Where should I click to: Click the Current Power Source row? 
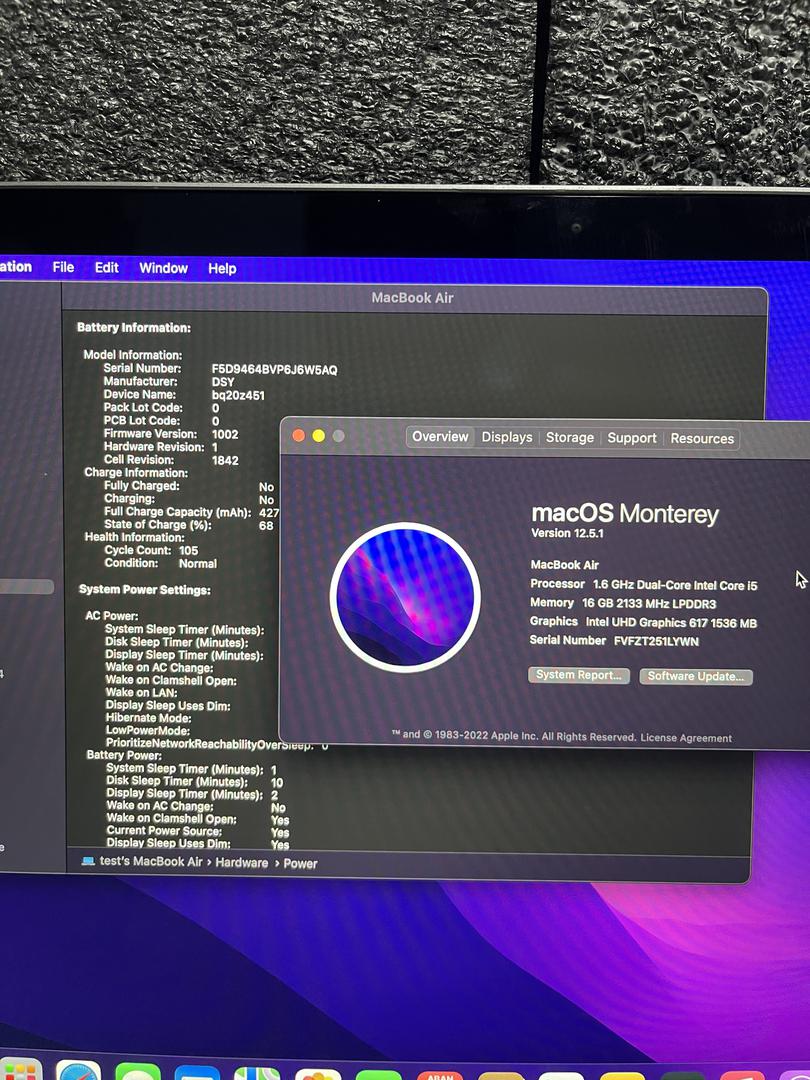(197, 831)
